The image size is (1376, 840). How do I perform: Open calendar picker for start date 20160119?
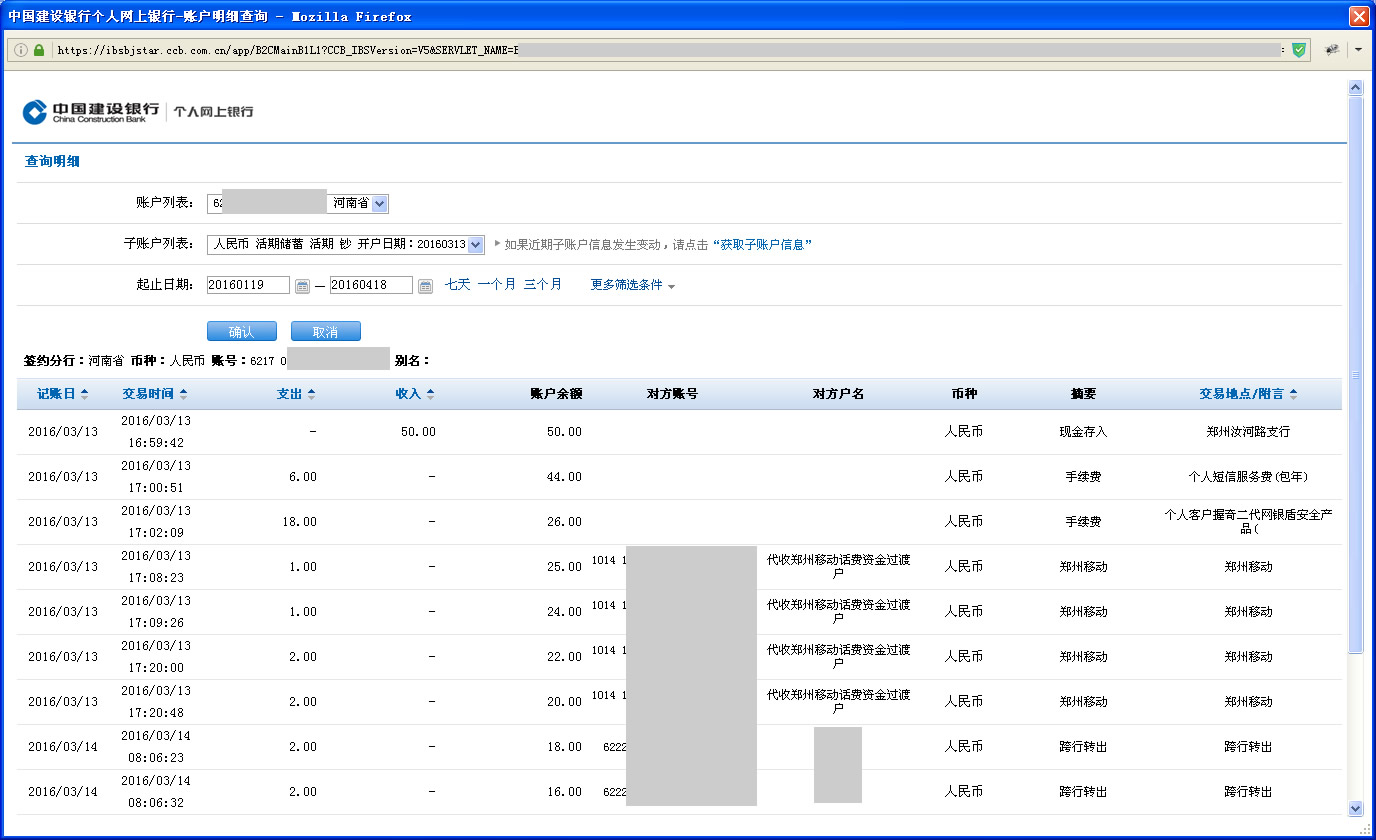point(303,286)
